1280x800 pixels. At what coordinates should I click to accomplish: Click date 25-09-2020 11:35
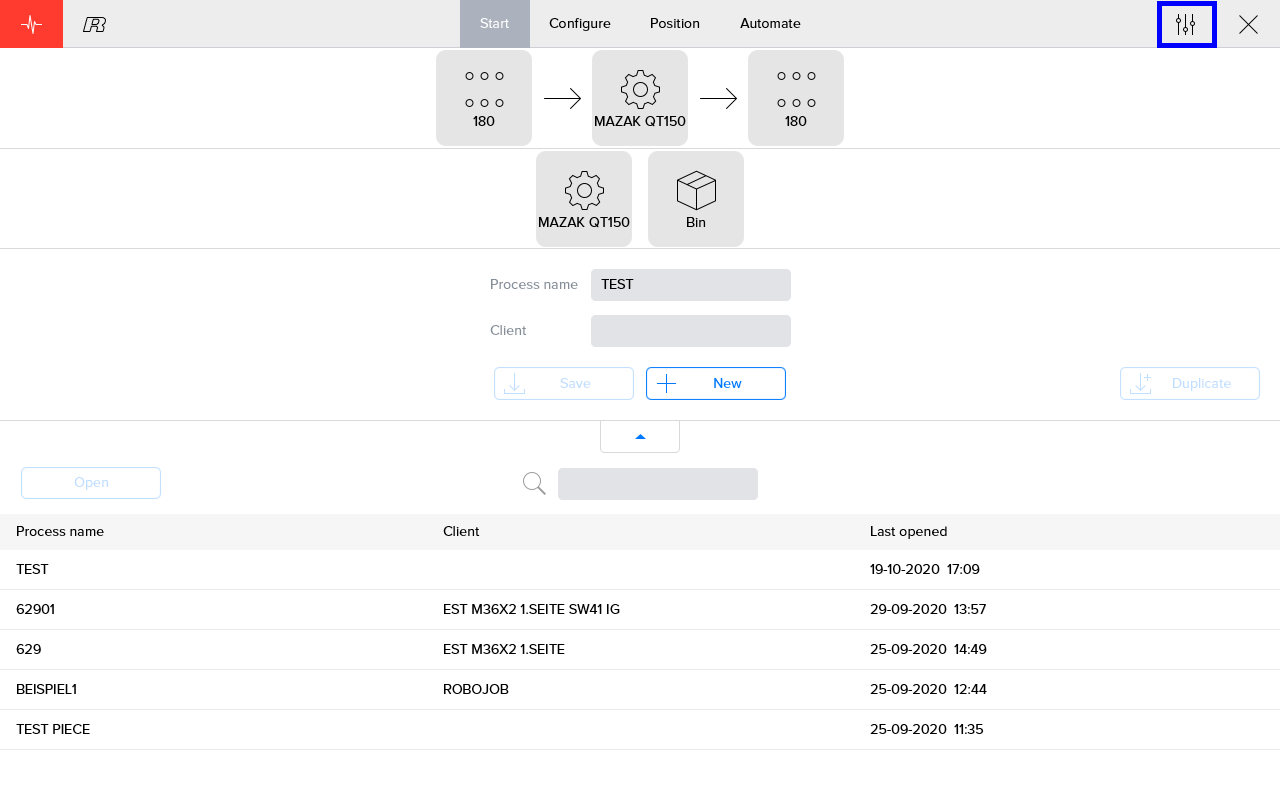[x=927, y=729]
